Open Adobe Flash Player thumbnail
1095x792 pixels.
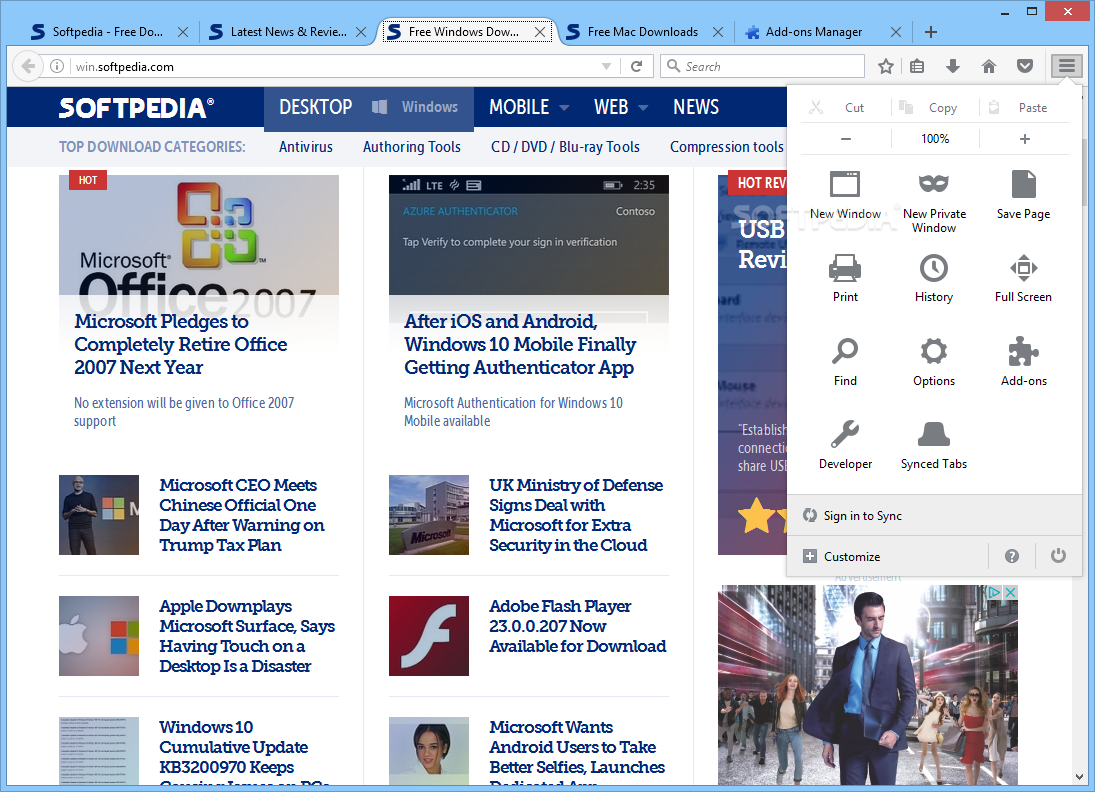click(429, 636)
